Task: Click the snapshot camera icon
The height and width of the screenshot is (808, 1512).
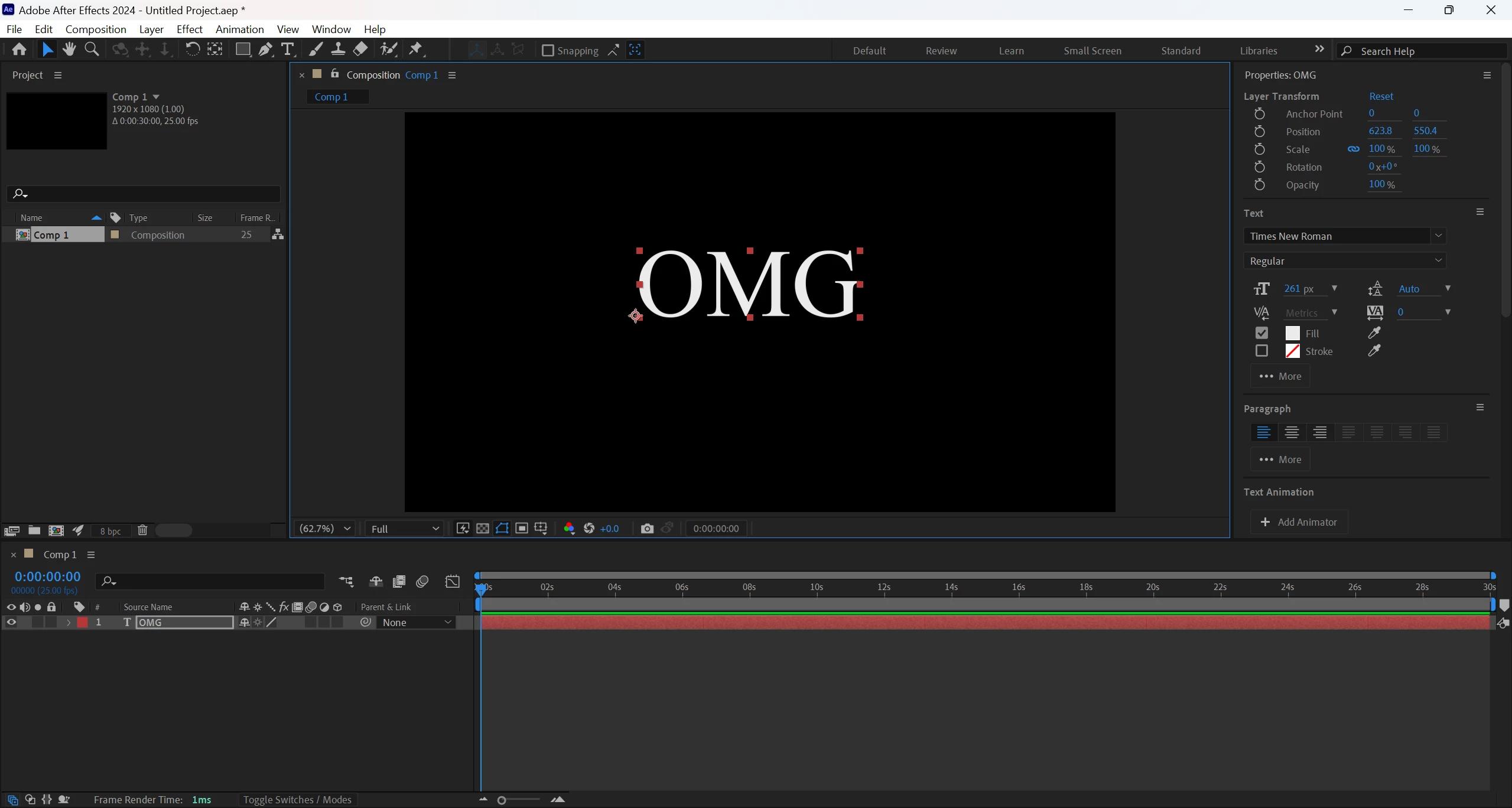Action: pyautogui.click(x=647, y=529)
